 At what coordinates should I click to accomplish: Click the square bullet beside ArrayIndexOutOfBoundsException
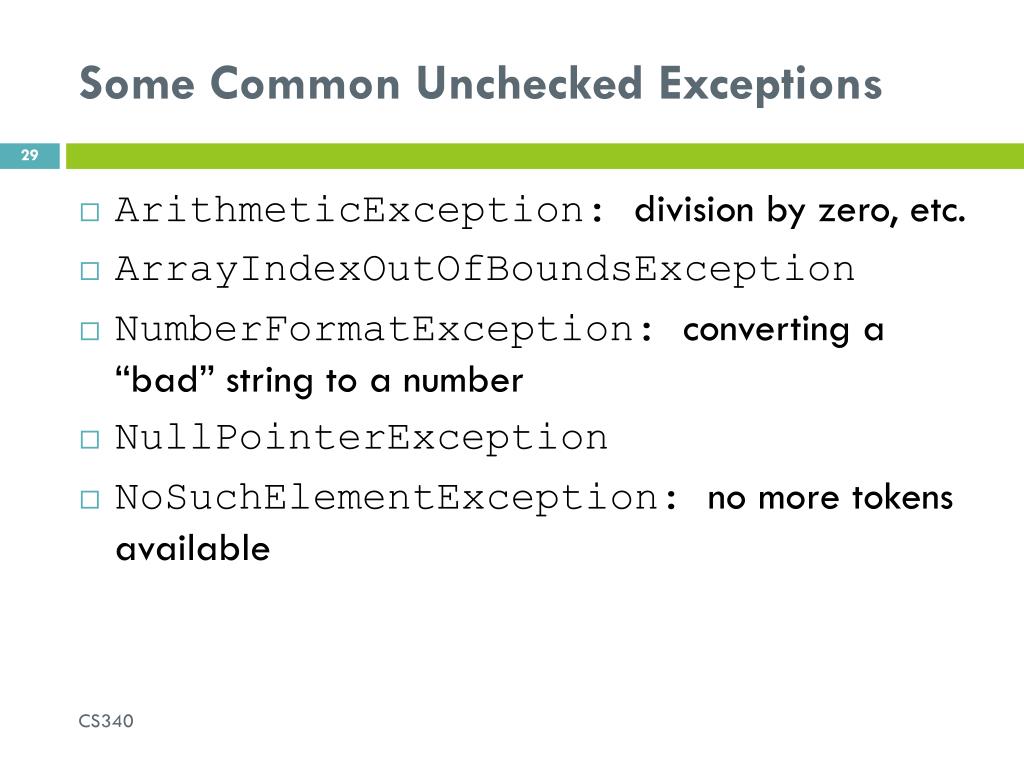[x=90, y=271]
